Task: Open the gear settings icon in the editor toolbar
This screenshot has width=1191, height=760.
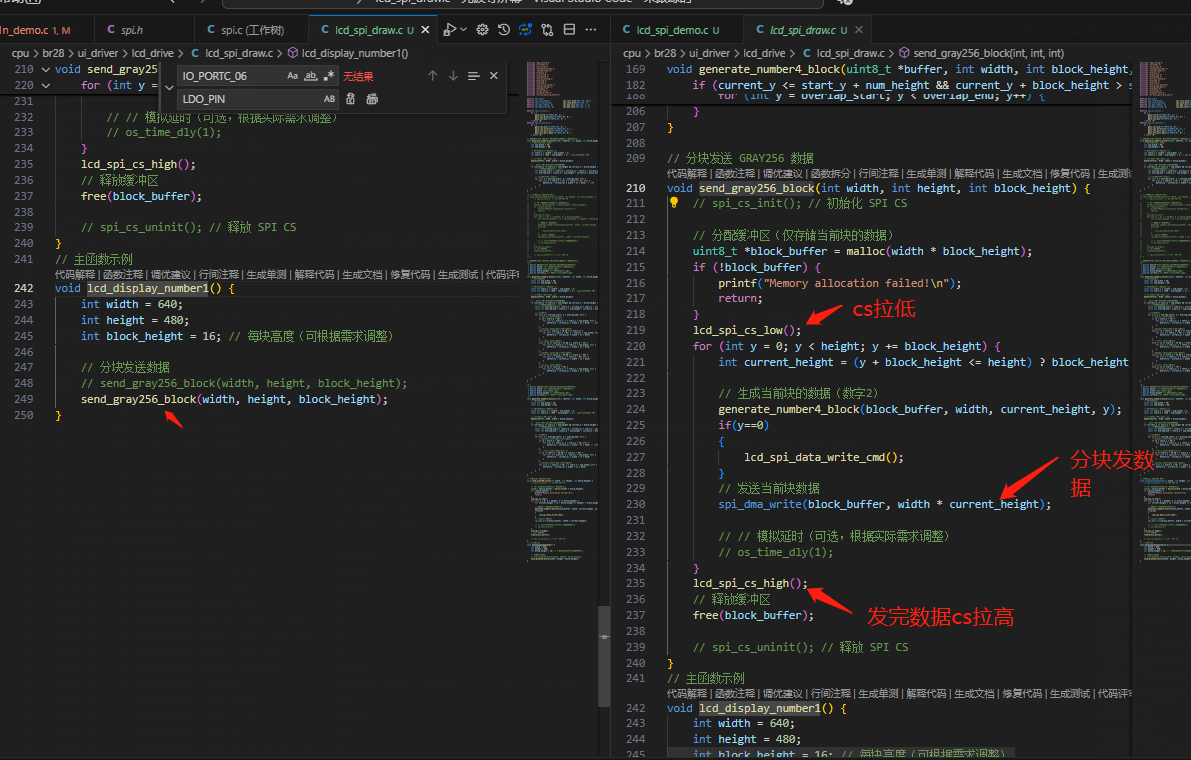Action: point(482,30)
